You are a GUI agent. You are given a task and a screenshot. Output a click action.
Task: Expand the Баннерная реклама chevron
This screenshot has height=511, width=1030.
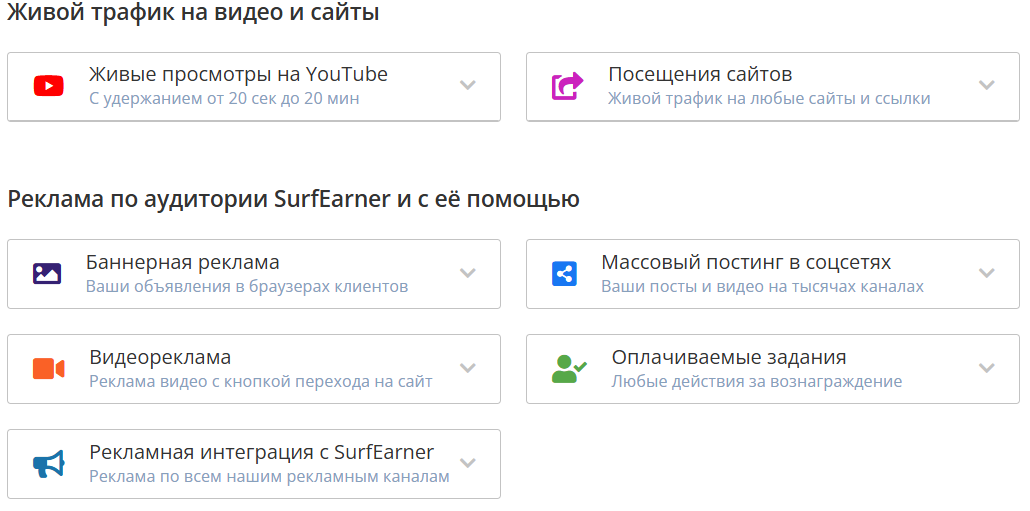(467, 273)
